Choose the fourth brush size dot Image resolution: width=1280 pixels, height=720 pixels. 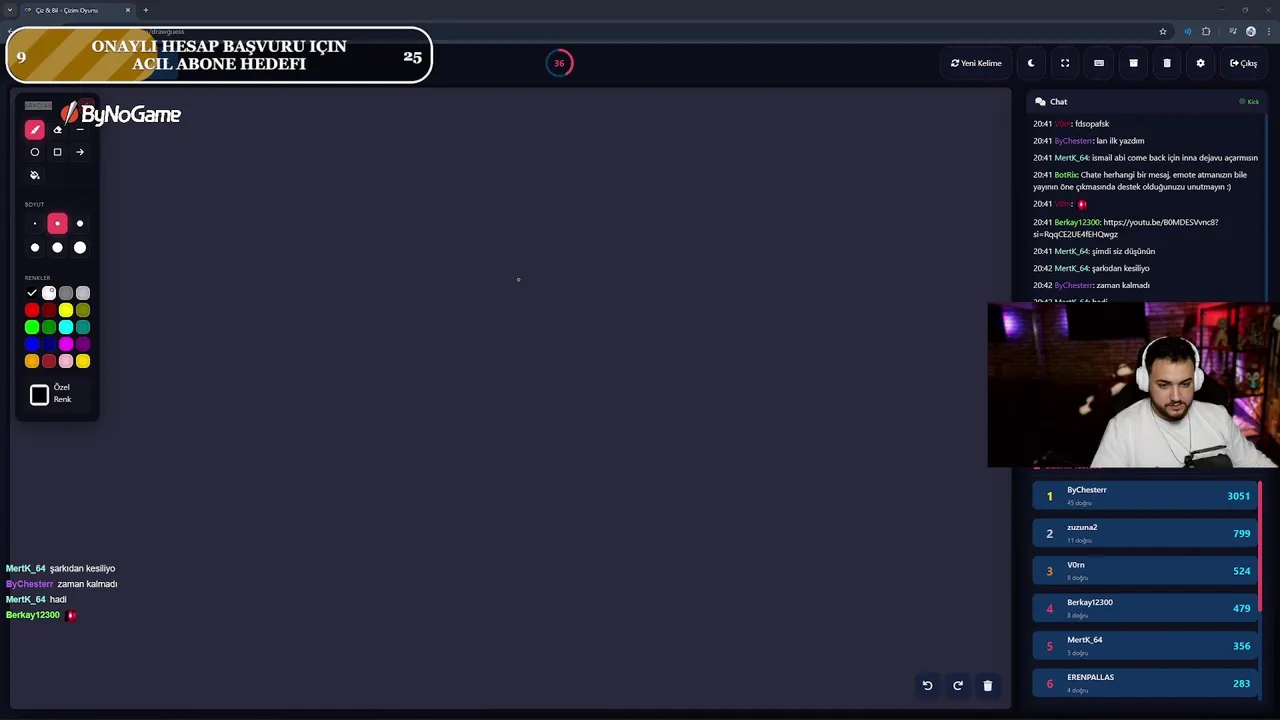point(35,248)
